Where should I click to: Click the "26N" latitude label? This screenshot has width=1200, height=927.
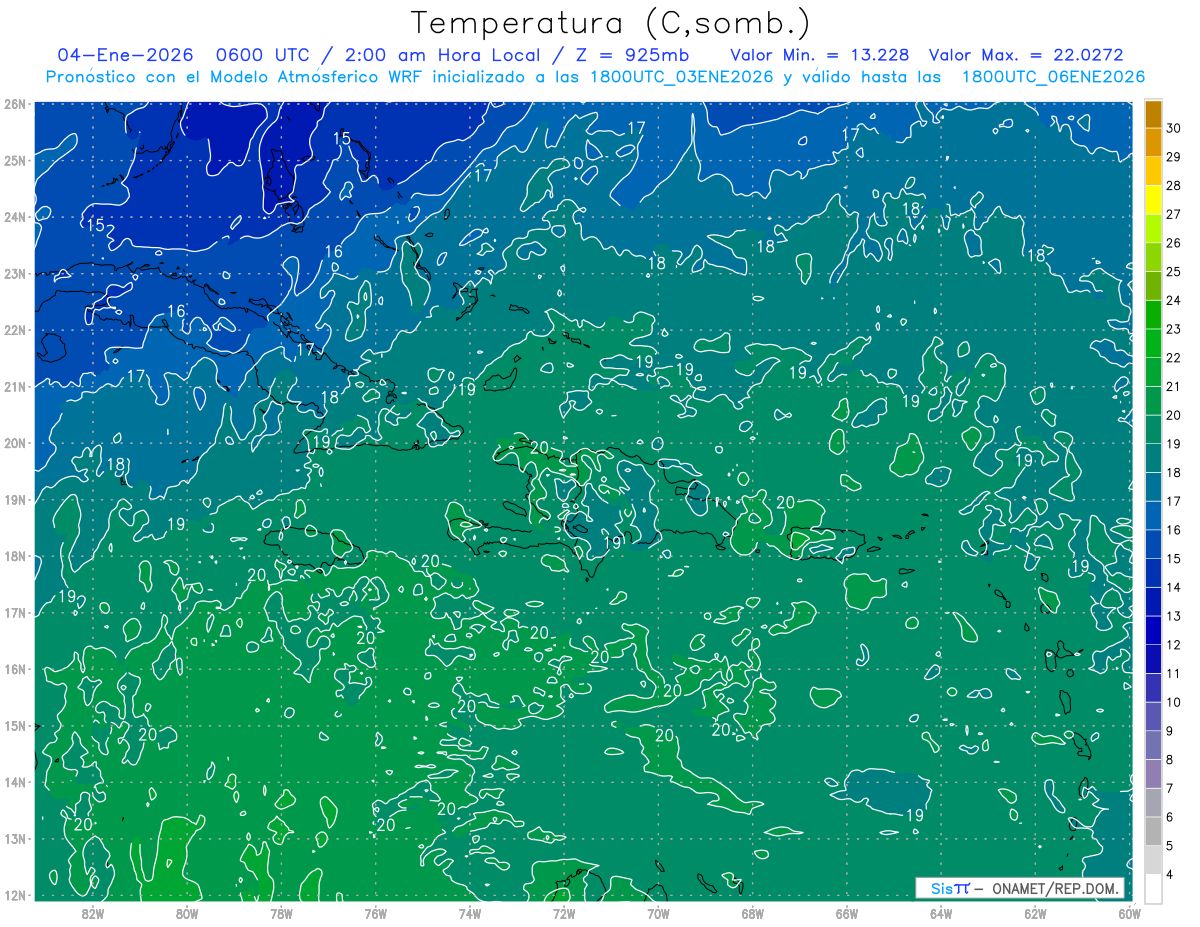(14, 104)
